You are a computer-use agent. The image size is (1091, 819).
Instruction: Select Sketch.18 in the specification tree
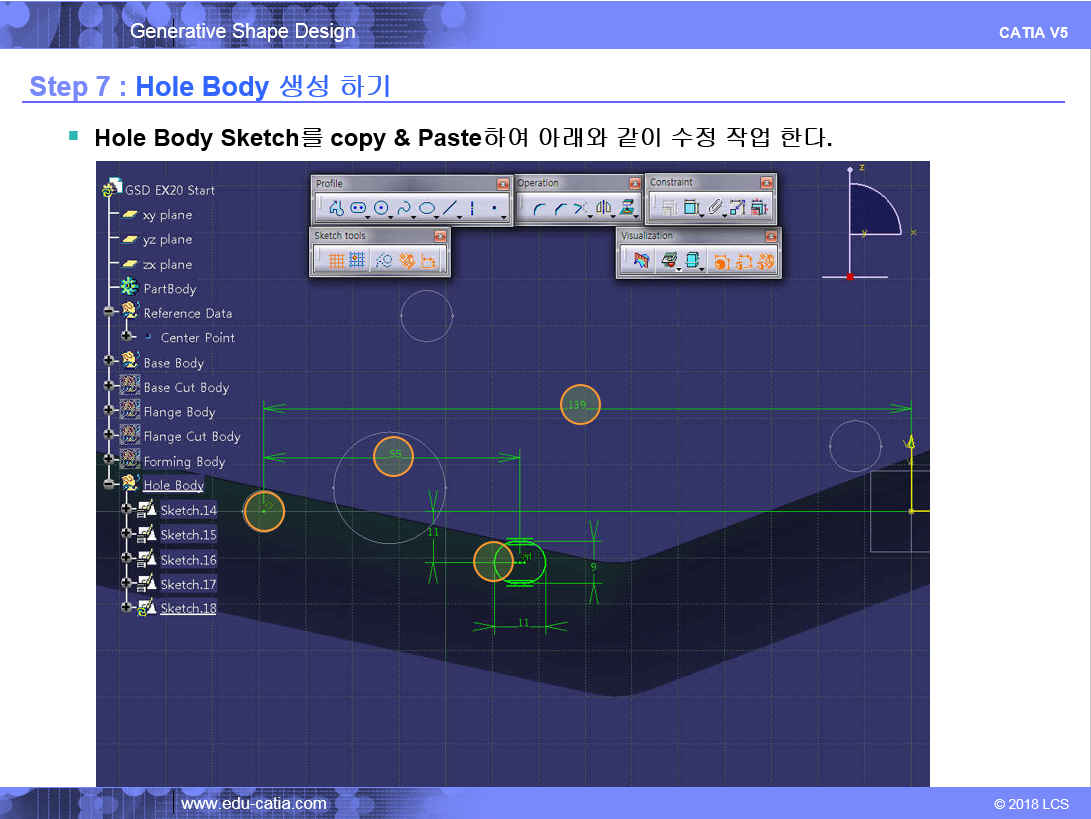coord(188,608)
